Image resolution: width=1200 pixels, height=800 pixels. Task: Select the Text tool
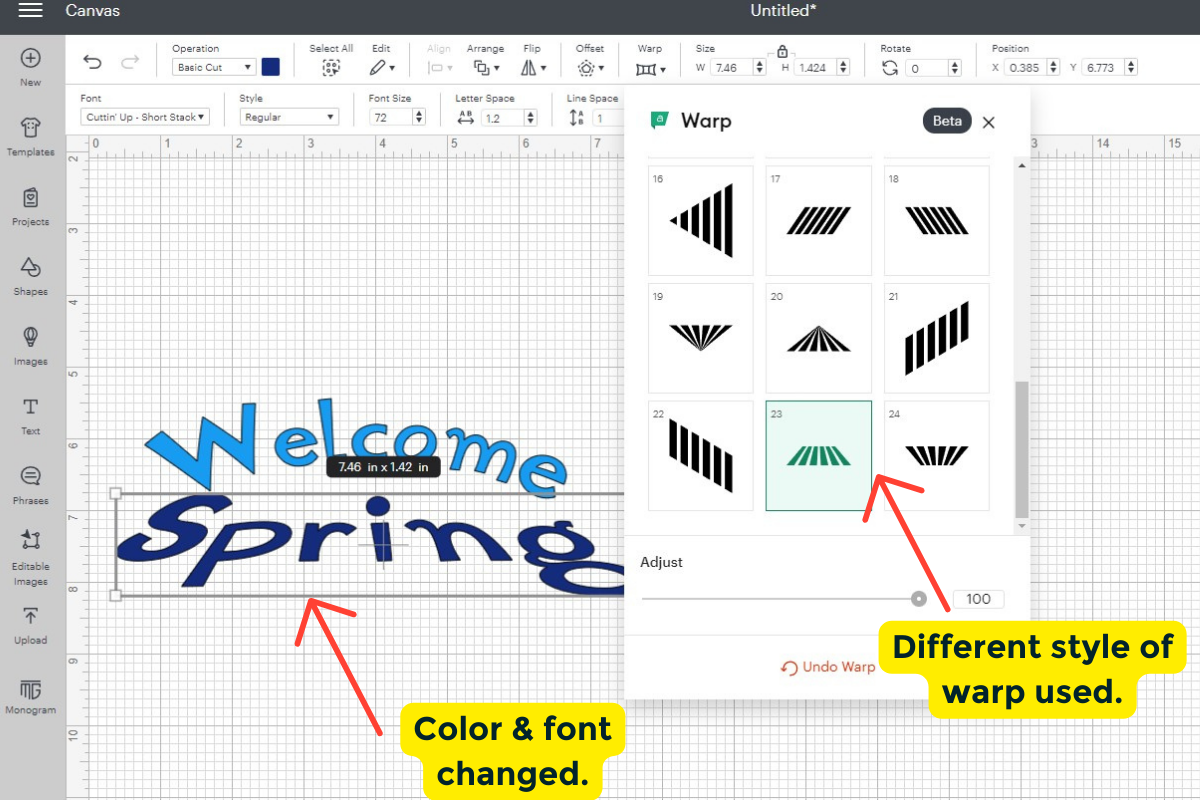[x=30, y=416]
